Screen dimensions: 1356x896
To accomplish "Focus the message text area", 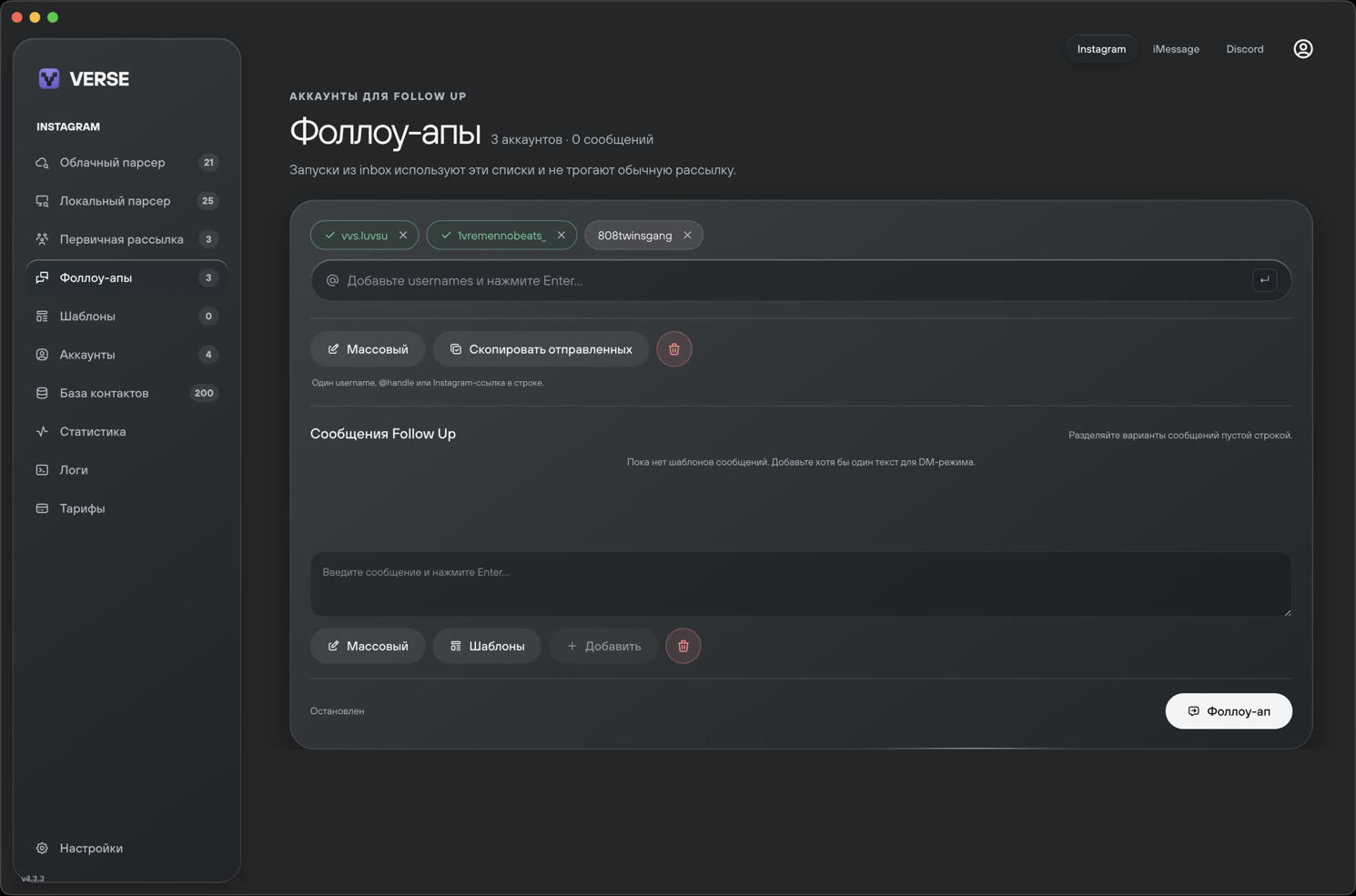I will (x=801, y=584).
